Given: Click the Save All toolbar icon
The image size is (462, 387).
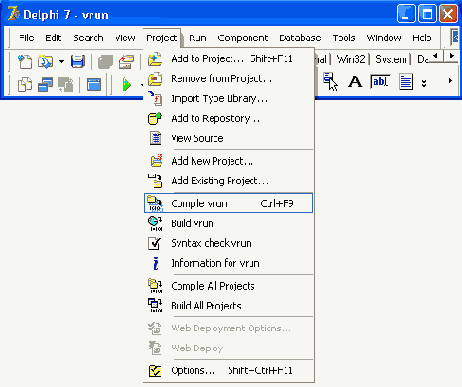Looking at the screenshot, I should coord(105,62).
